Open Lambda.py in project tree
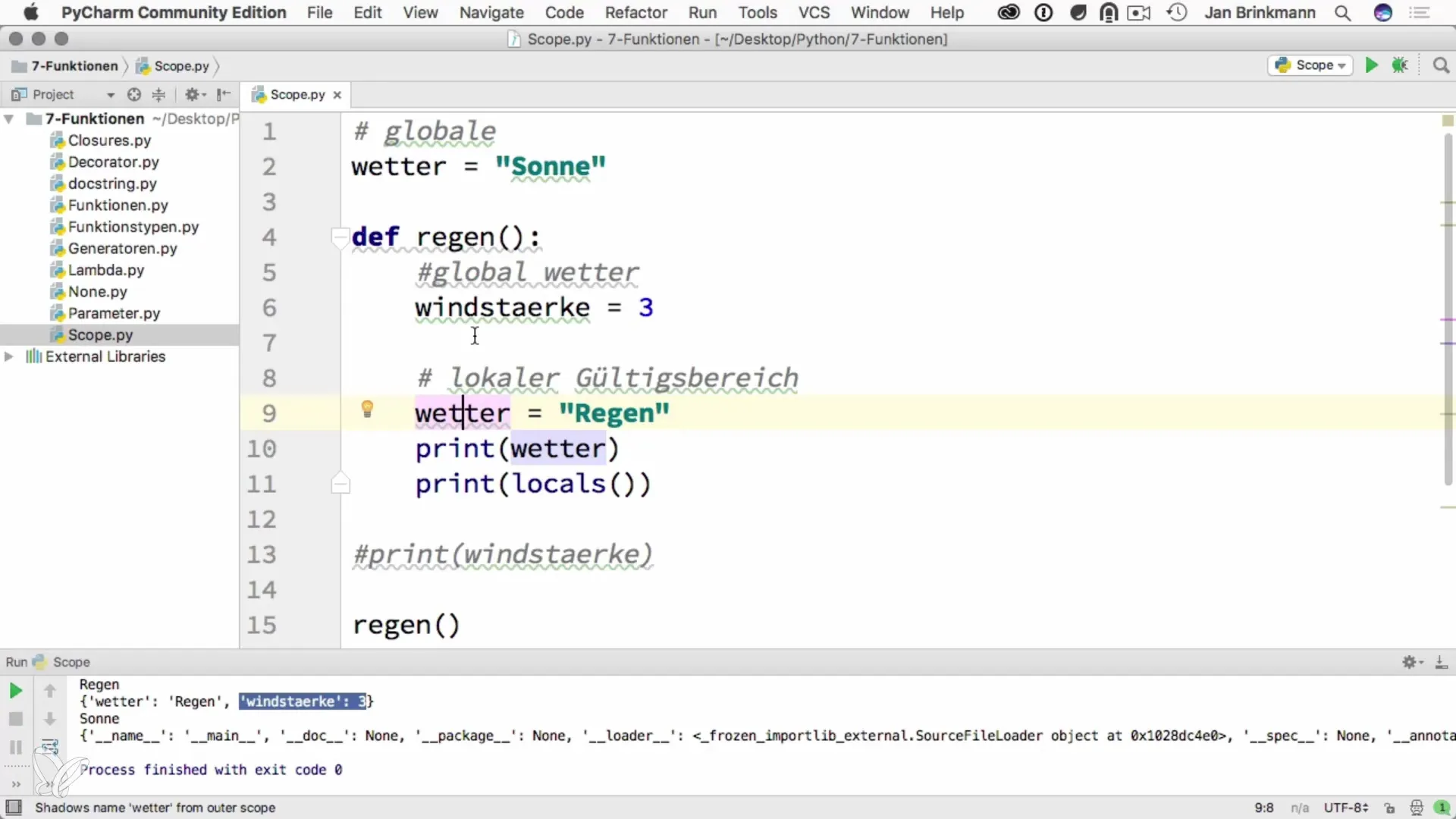 [x=105, y=270]
